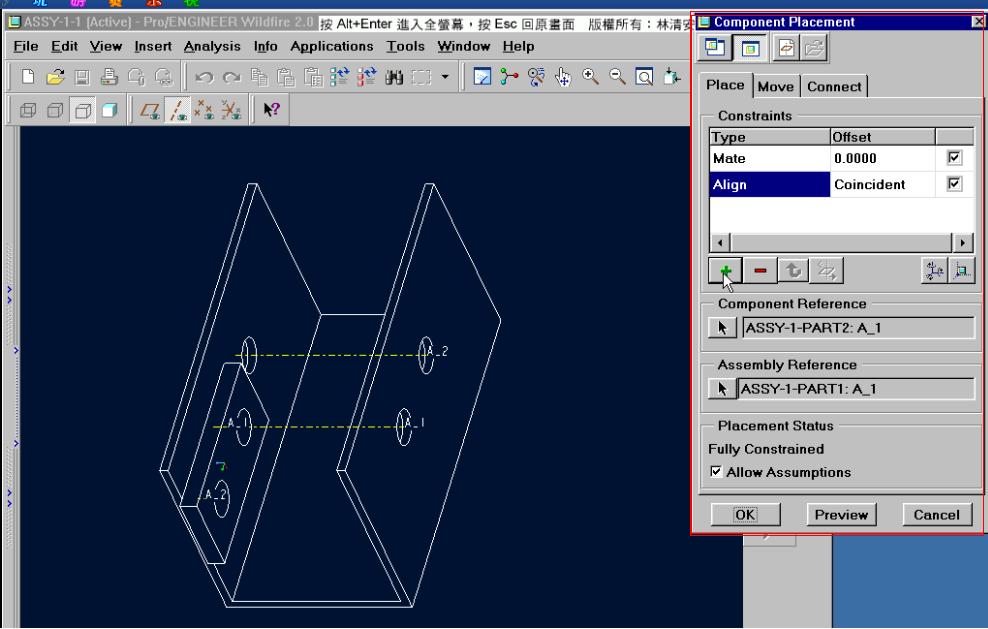This screenshot has width=988, height=629.
Task: Click the pan hand icon
Action: click(563, 77)
